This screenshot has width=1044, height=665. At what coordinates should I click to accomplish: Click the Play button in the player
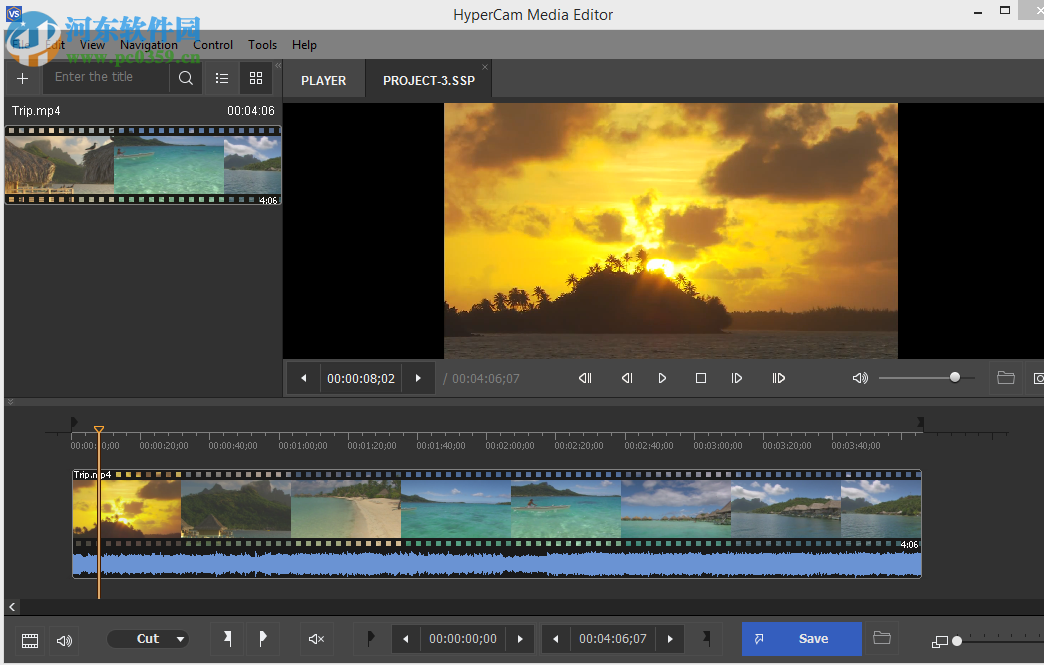(662, 378)
